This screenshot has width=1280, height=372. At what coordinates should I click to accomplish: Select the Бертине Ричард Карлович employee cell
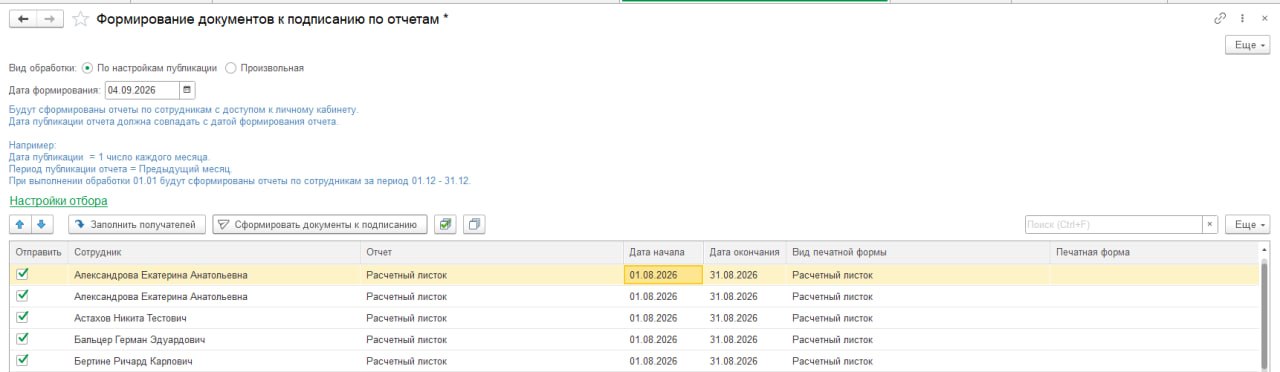point(214,361)
